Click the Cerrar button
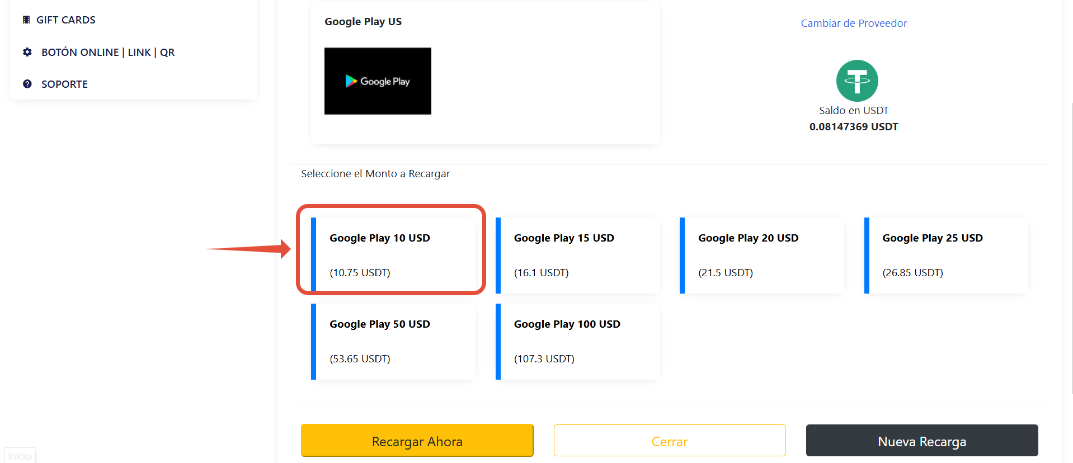1073x463 pixels. click(669, 441)
